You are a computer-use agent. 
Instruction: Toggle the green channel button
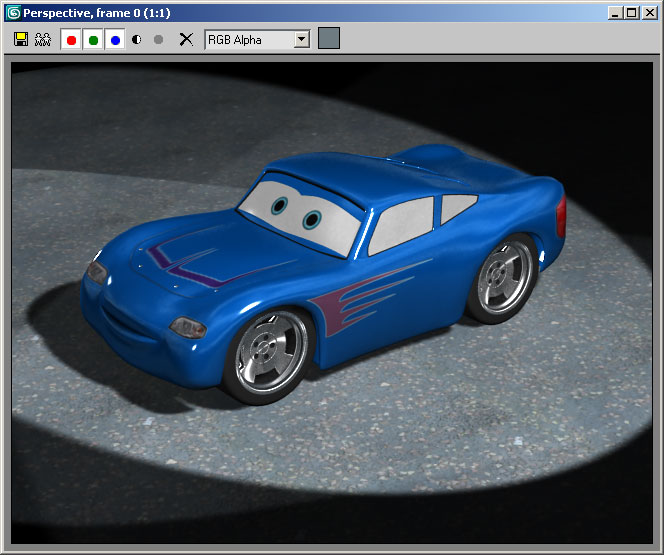click(x=93, y=40)
